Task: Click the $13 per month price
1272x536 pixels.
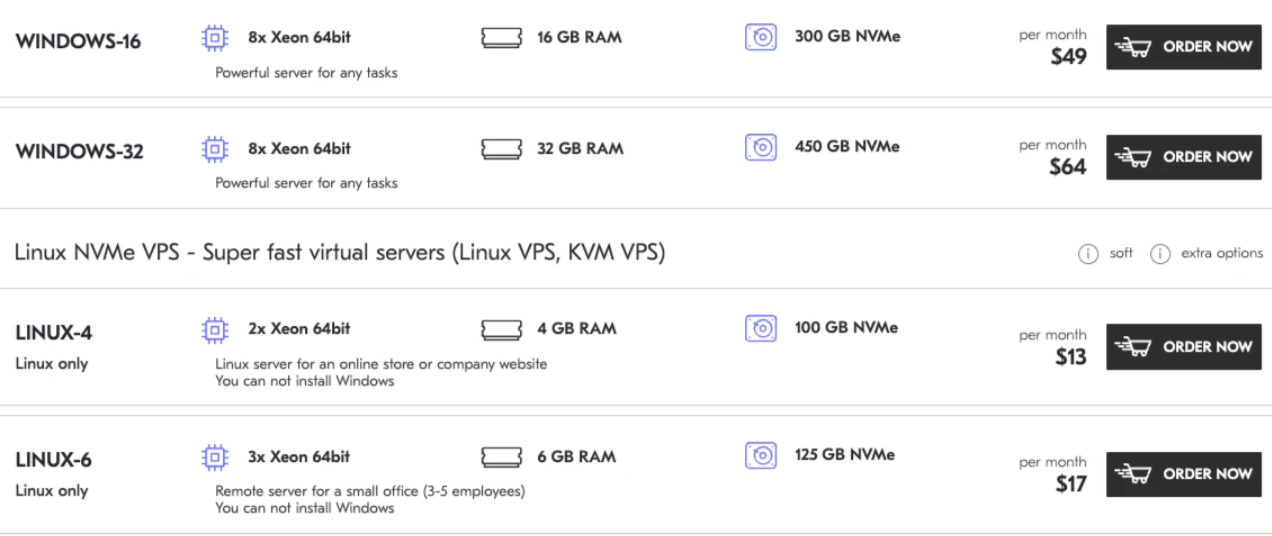Action: point(1070,357)
